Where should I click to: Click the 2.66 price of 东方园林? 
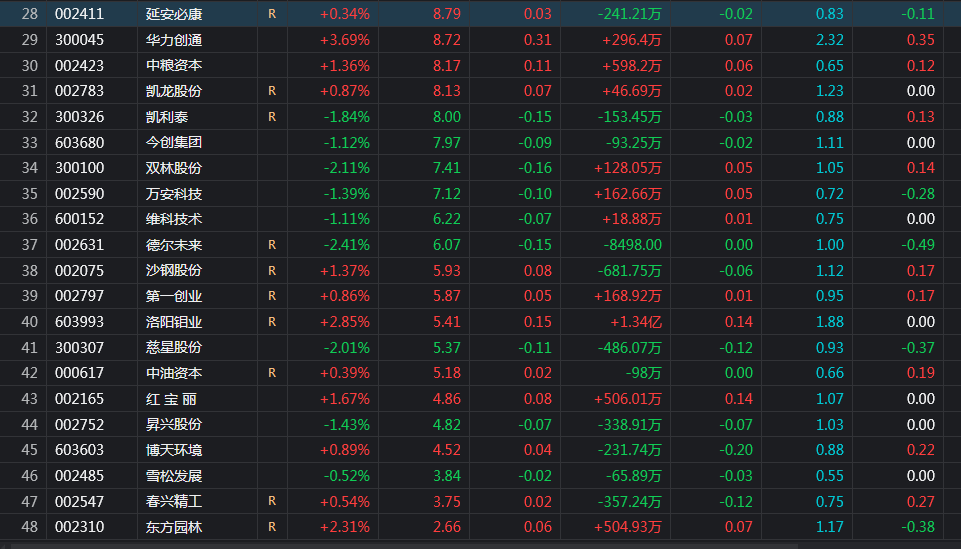pyautogui.click(x=447, y=528)
